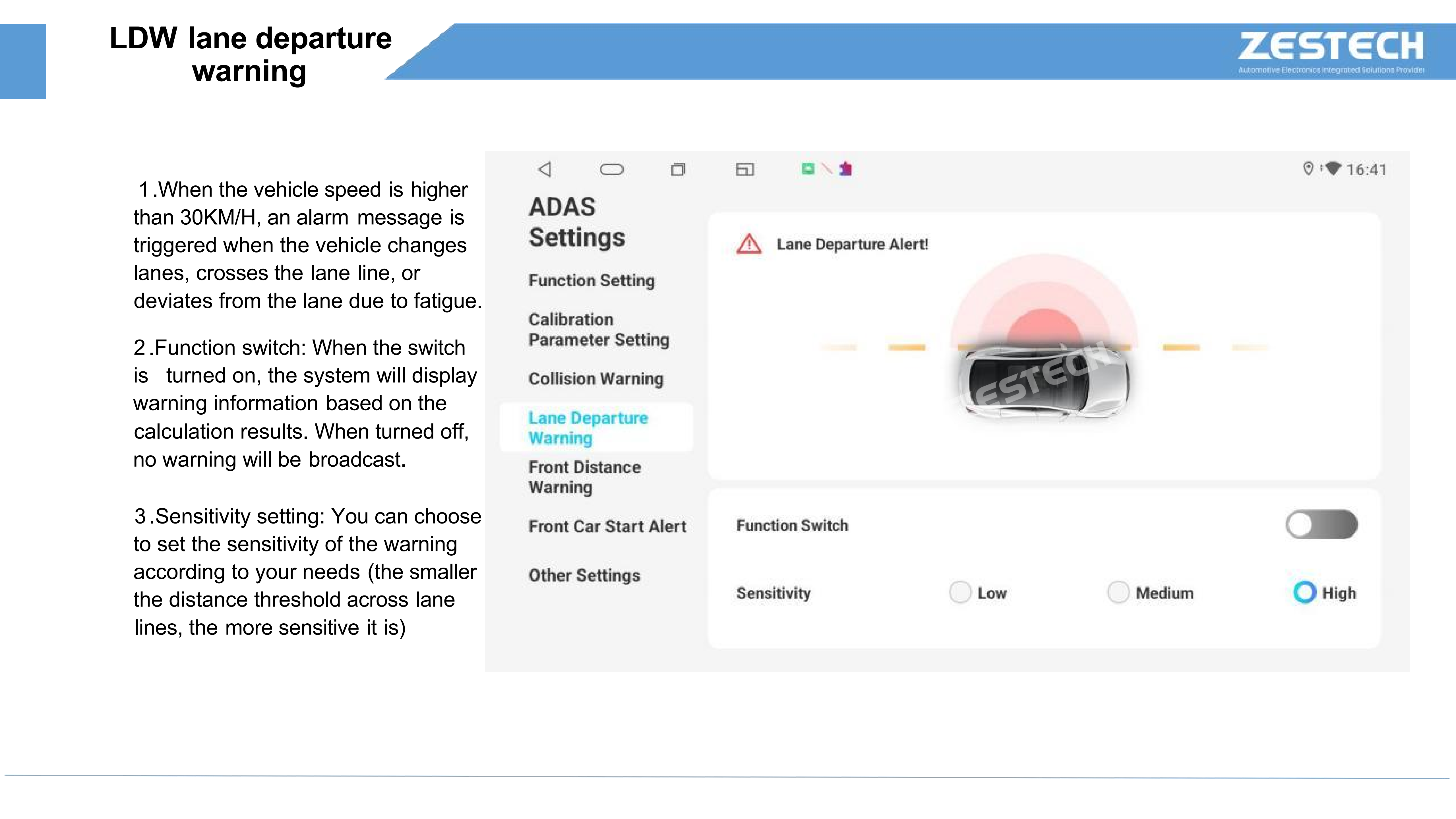Image resolution: width=1456 pixels, height=819 pixels.
Task: Click the purple puzzle notification icon
Action: tap(845, 168)
